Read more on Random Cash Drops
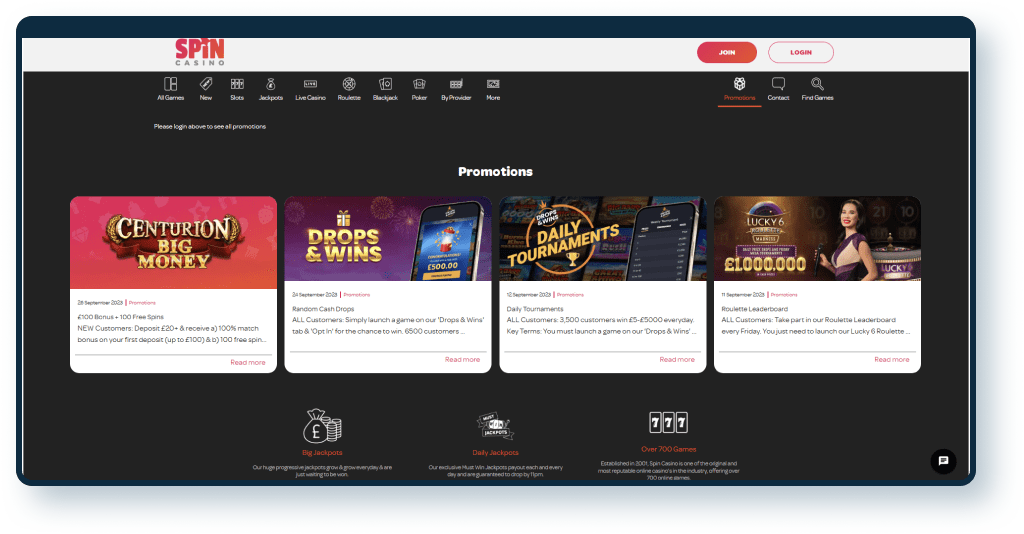Viewport: 1024px width, 534px height. (462, 360)
